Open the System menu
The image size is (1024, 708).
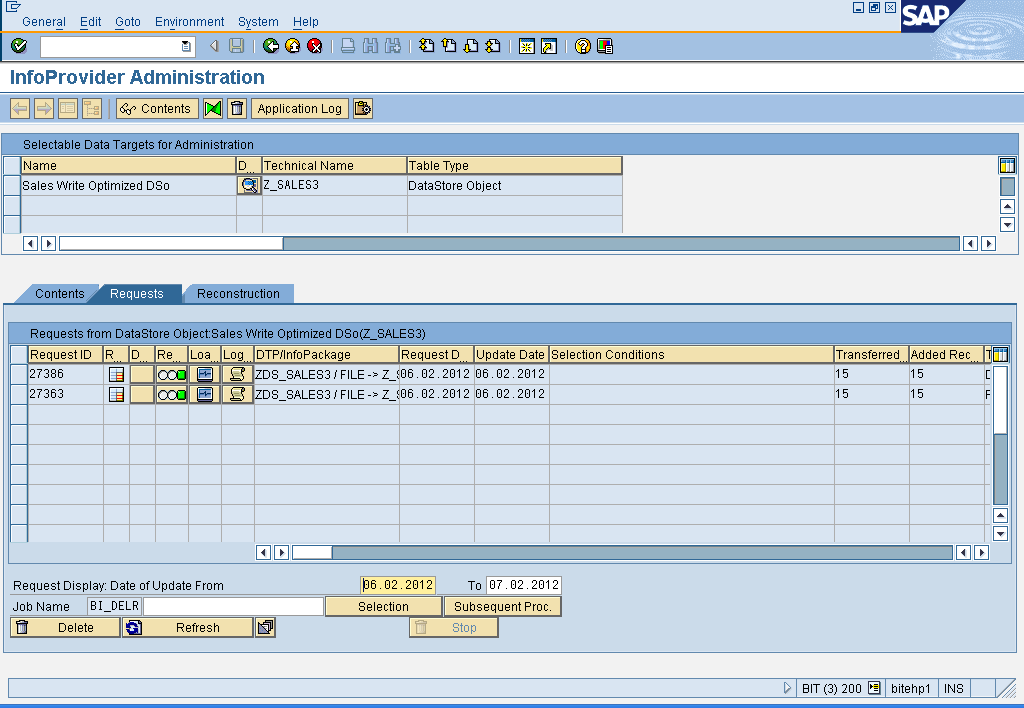(258, 22)
